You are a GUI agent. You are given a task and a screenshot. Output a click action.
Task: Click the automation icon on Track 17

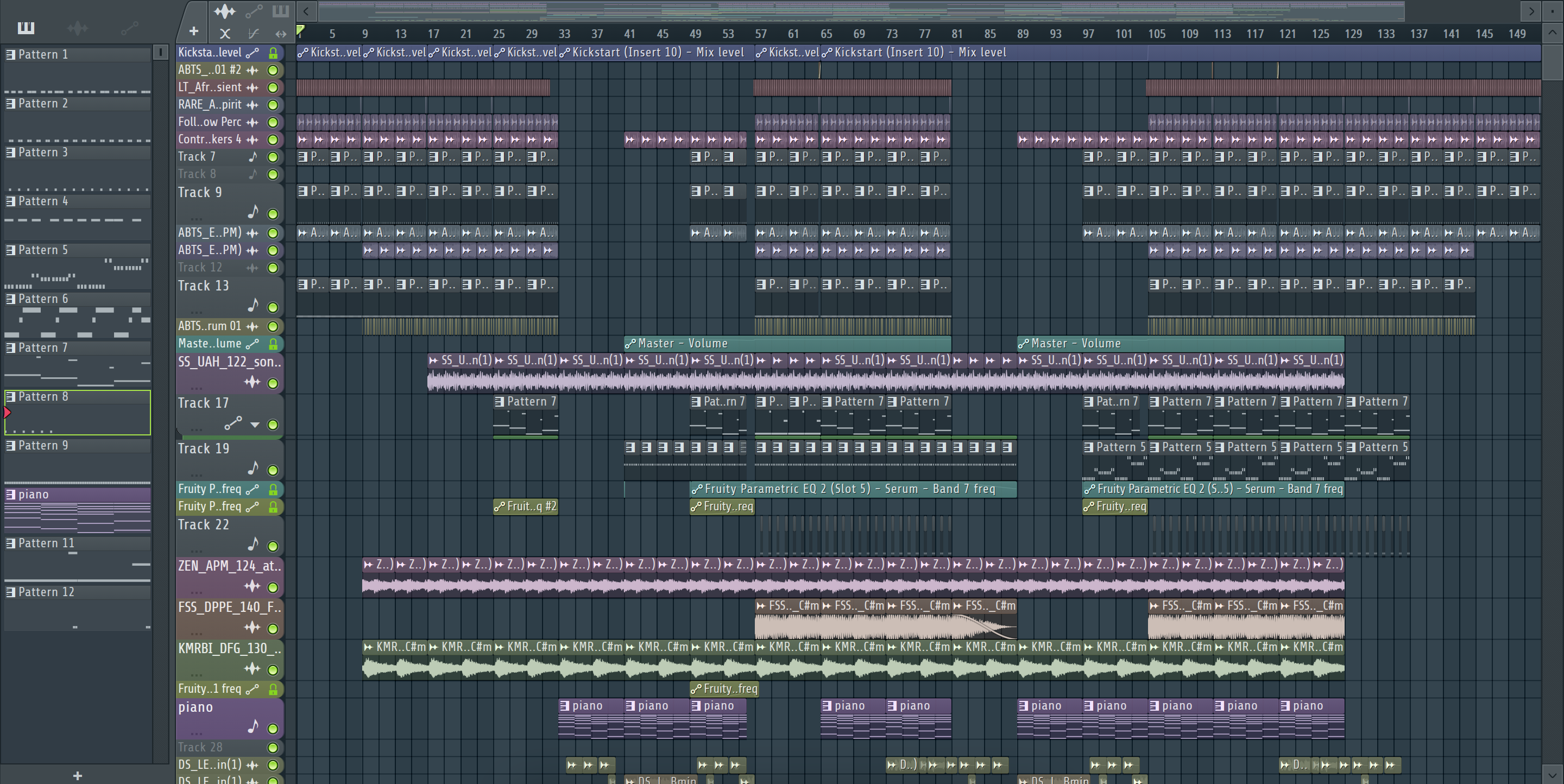pos(233,423)
